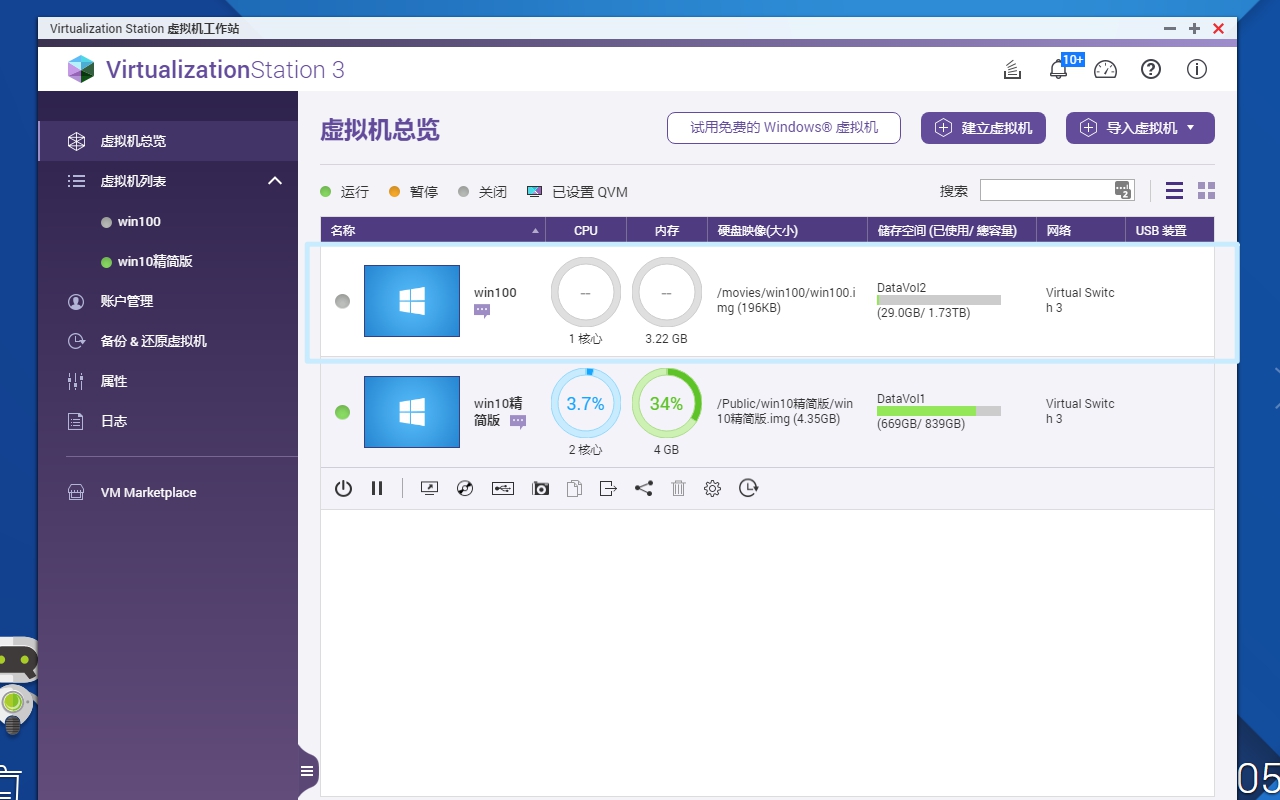Click Virtual Switch 3 in win100 row

tap(1080, 300)
